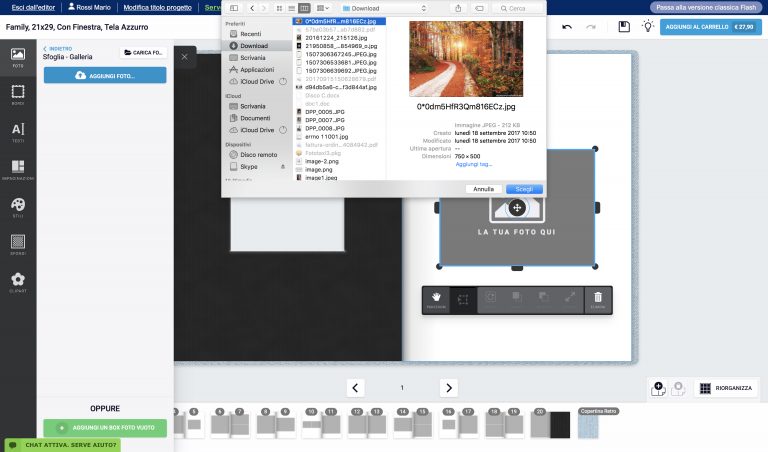
Task: Open the Copertina Retro thumbnail
Action: tap(589, 427)
